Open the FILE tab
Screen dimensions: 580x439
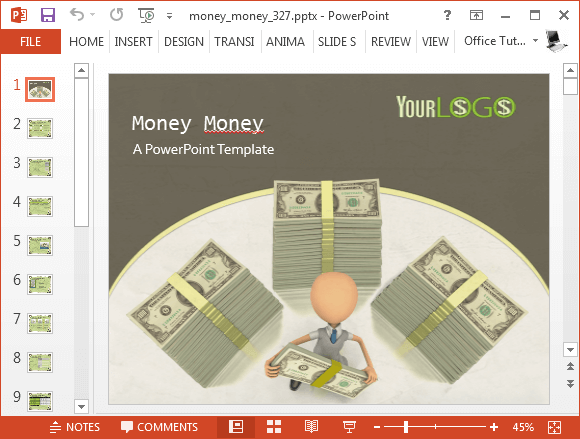pyautogui.click(x=30, y=41)
